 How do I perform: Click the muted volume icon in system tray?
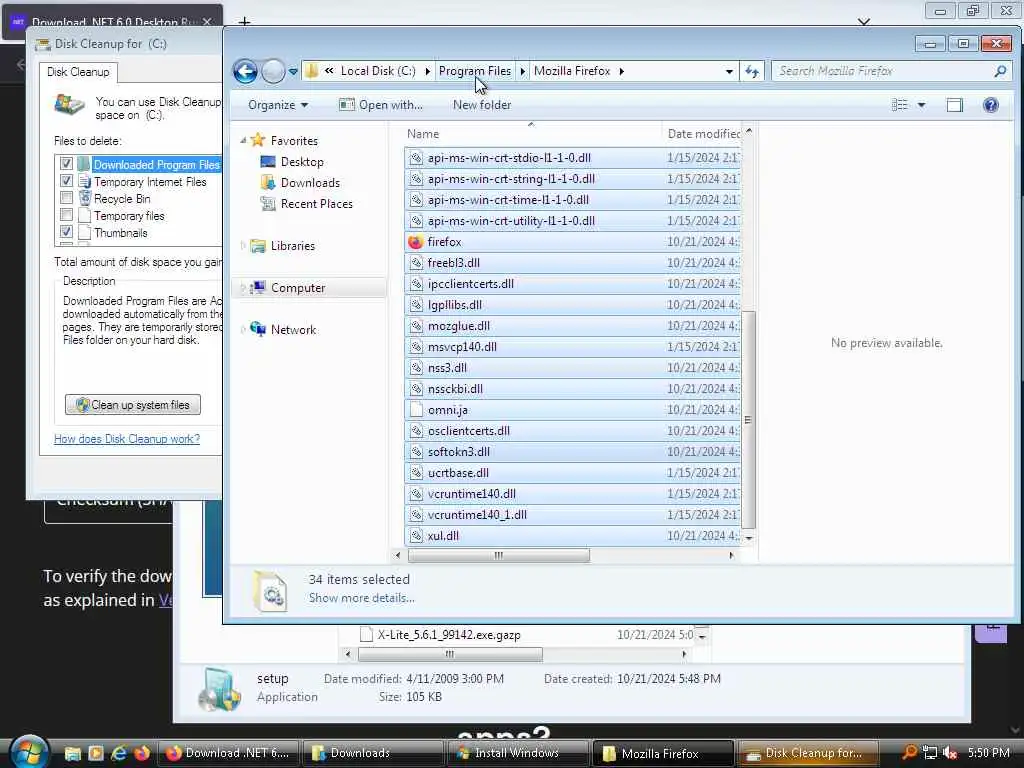point(950,753)
